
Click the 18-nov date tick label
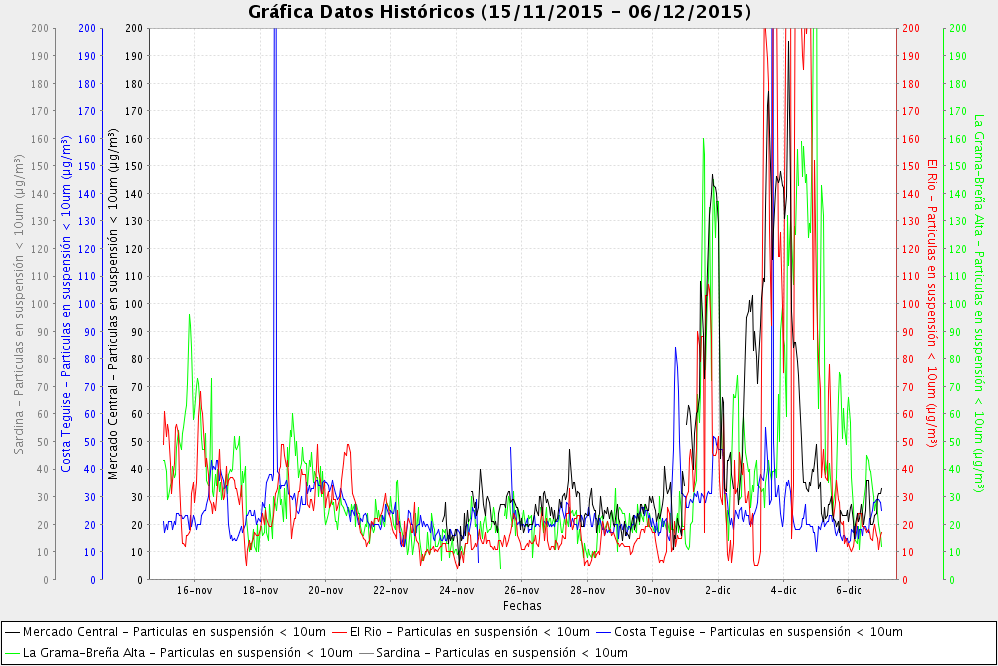(x=260, y=591)
